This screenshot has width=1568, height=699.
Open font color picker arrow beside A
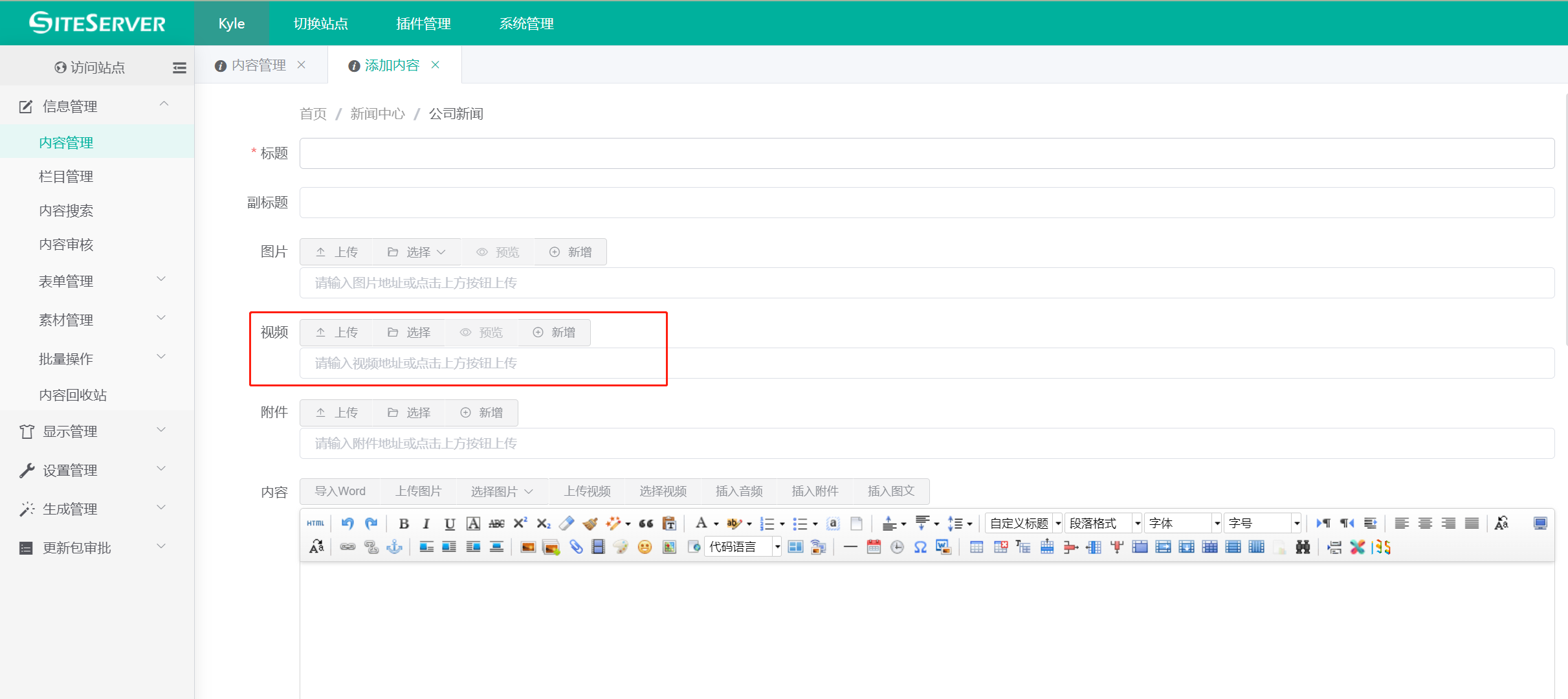716,524
